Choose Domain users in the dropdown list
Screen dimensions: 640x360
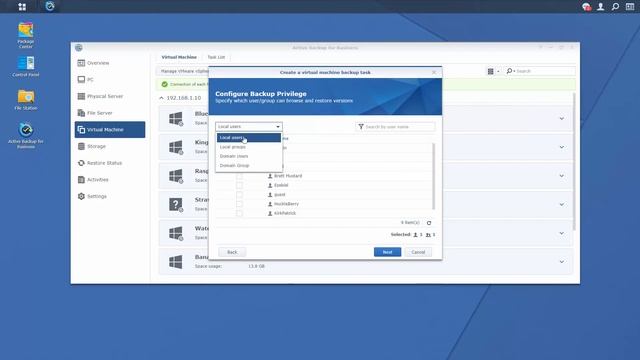pyautogui.click(x=249, y=156)
